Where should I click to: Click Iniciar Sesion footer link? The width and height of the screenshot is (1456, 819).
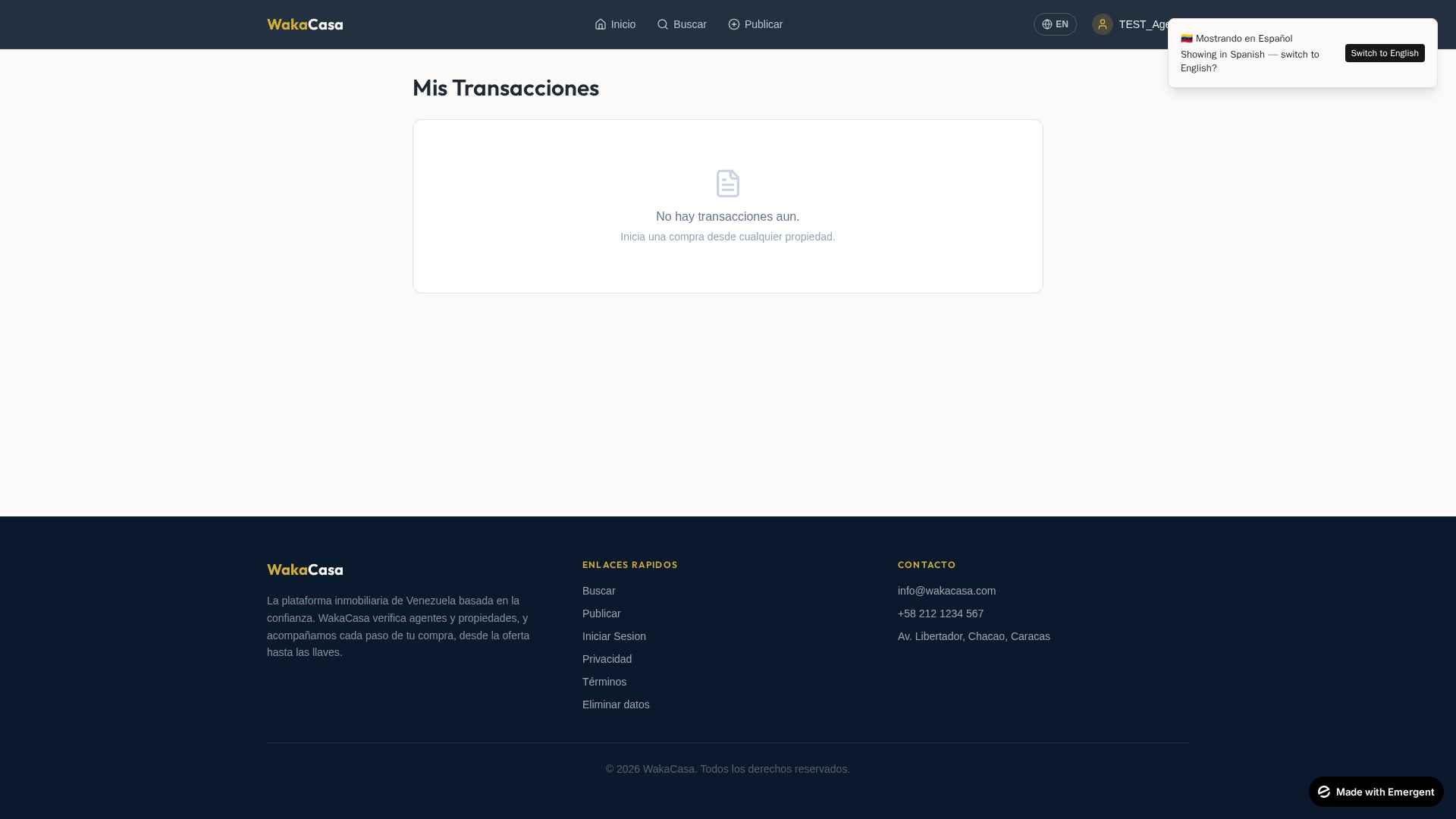(x=614, y=636)
